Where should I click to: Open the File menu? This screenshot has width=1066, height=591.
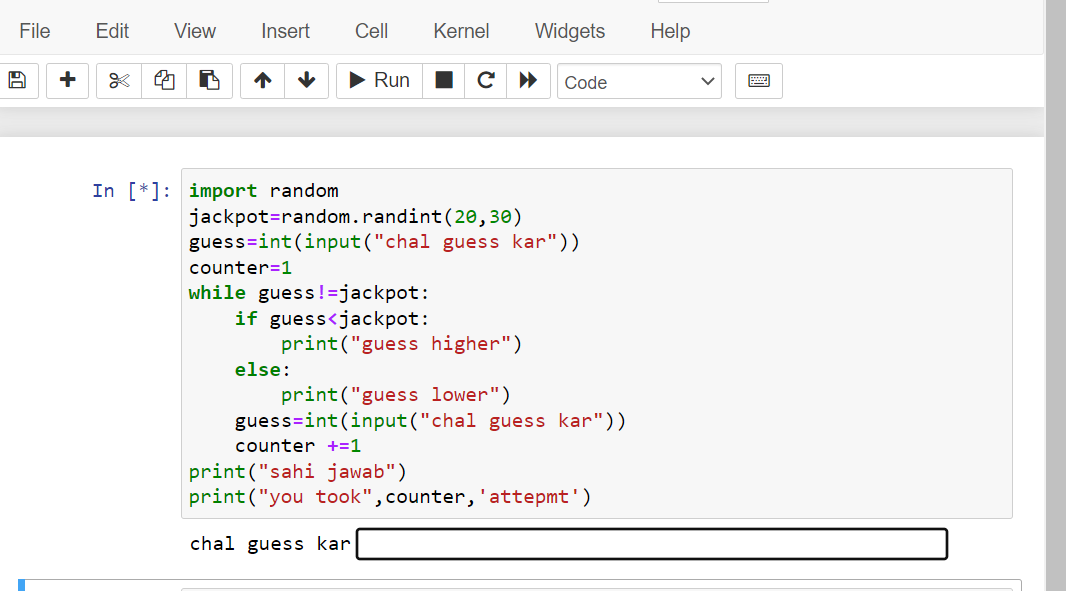click(x=35, y=31)
